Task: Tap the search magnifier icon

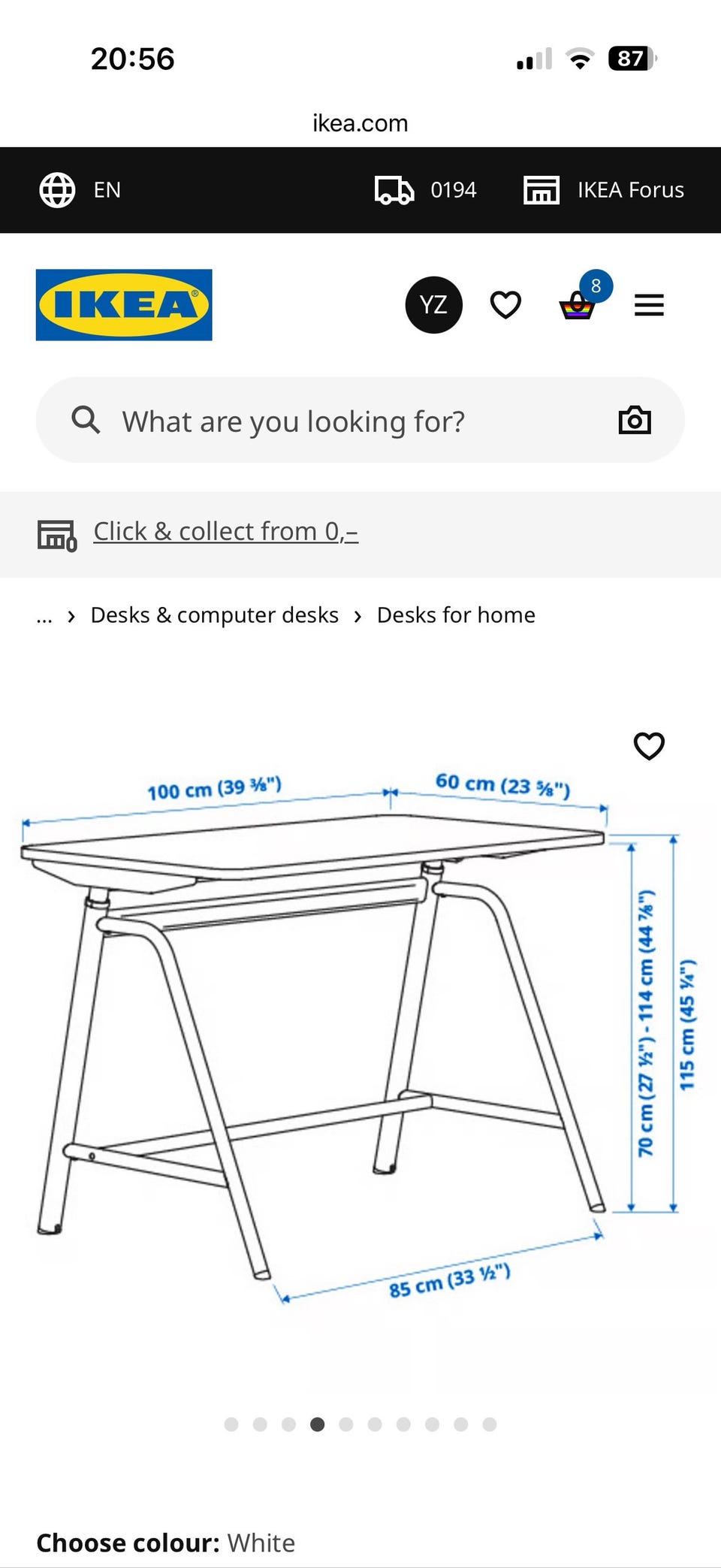Action: pos(86,420)
